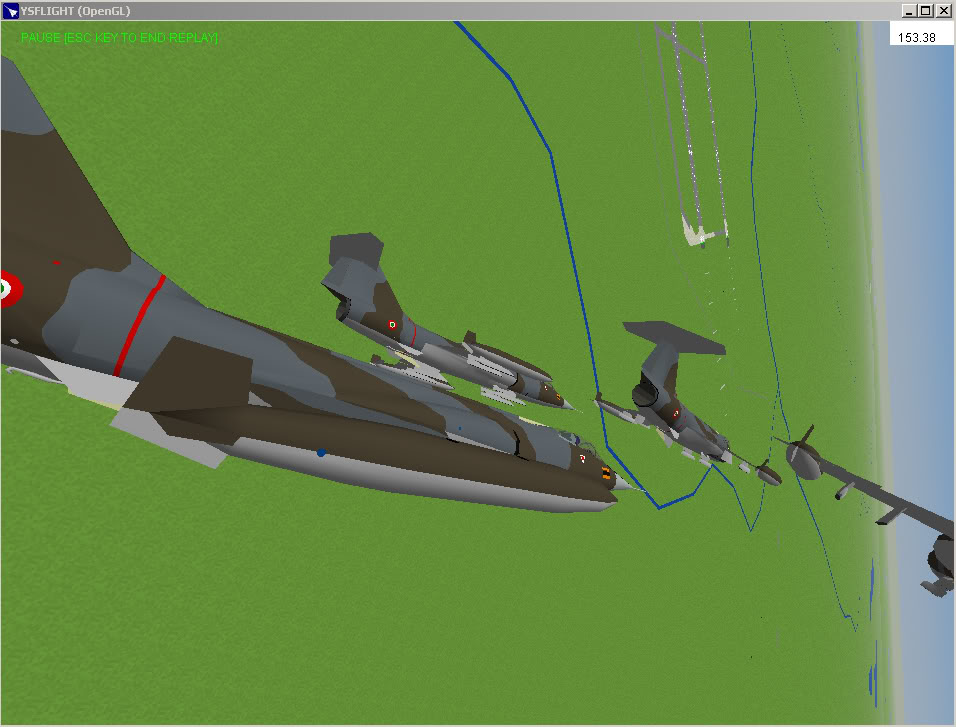Image resolution: width=956 pixels, height=727 pixels.
Task: Select the nearest jet's cockpit canopy
Action: [x=566, y=439]
